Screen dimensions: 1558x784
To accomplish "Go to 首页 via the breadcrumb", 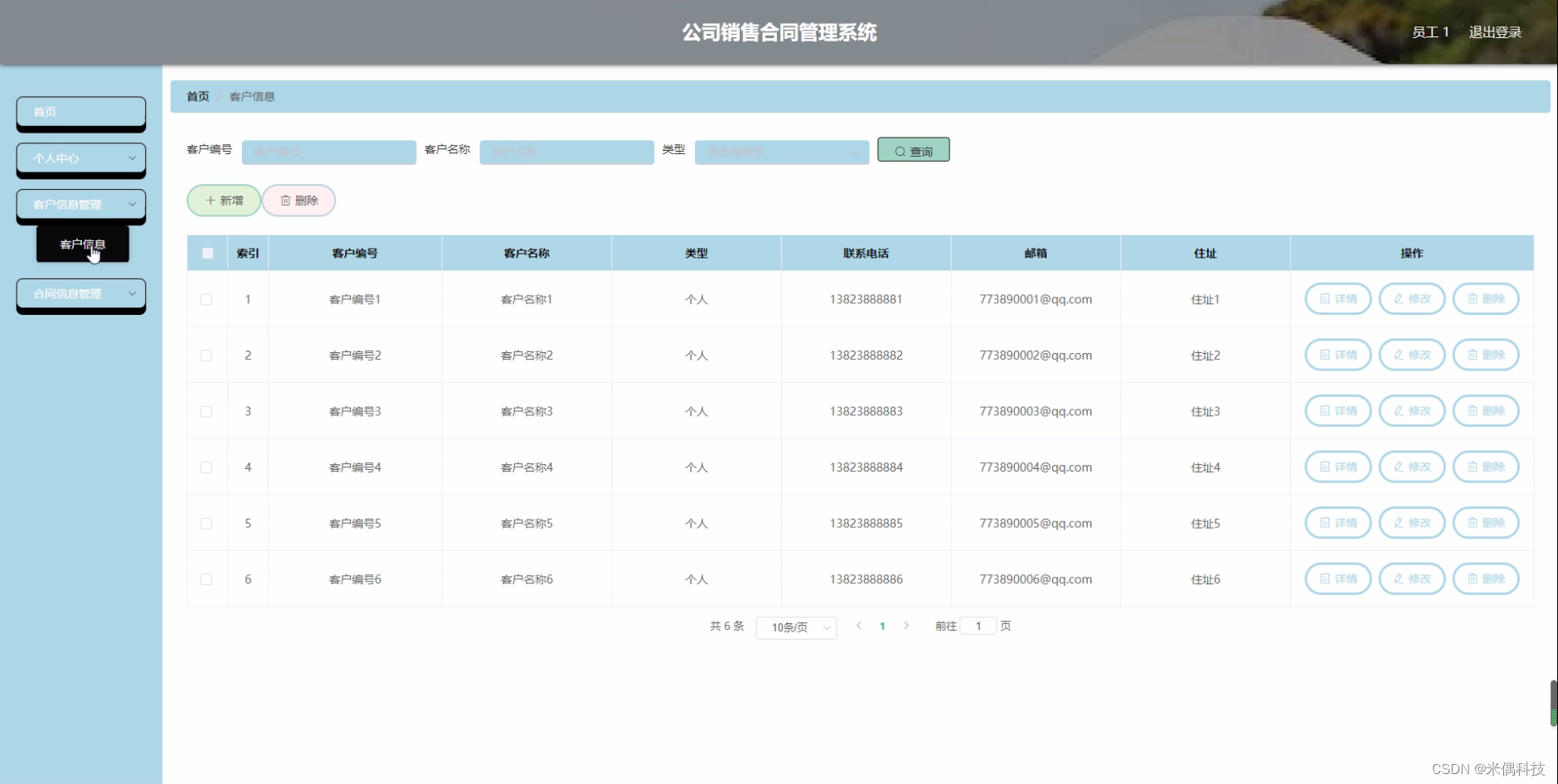I will [x=197, y=96].
